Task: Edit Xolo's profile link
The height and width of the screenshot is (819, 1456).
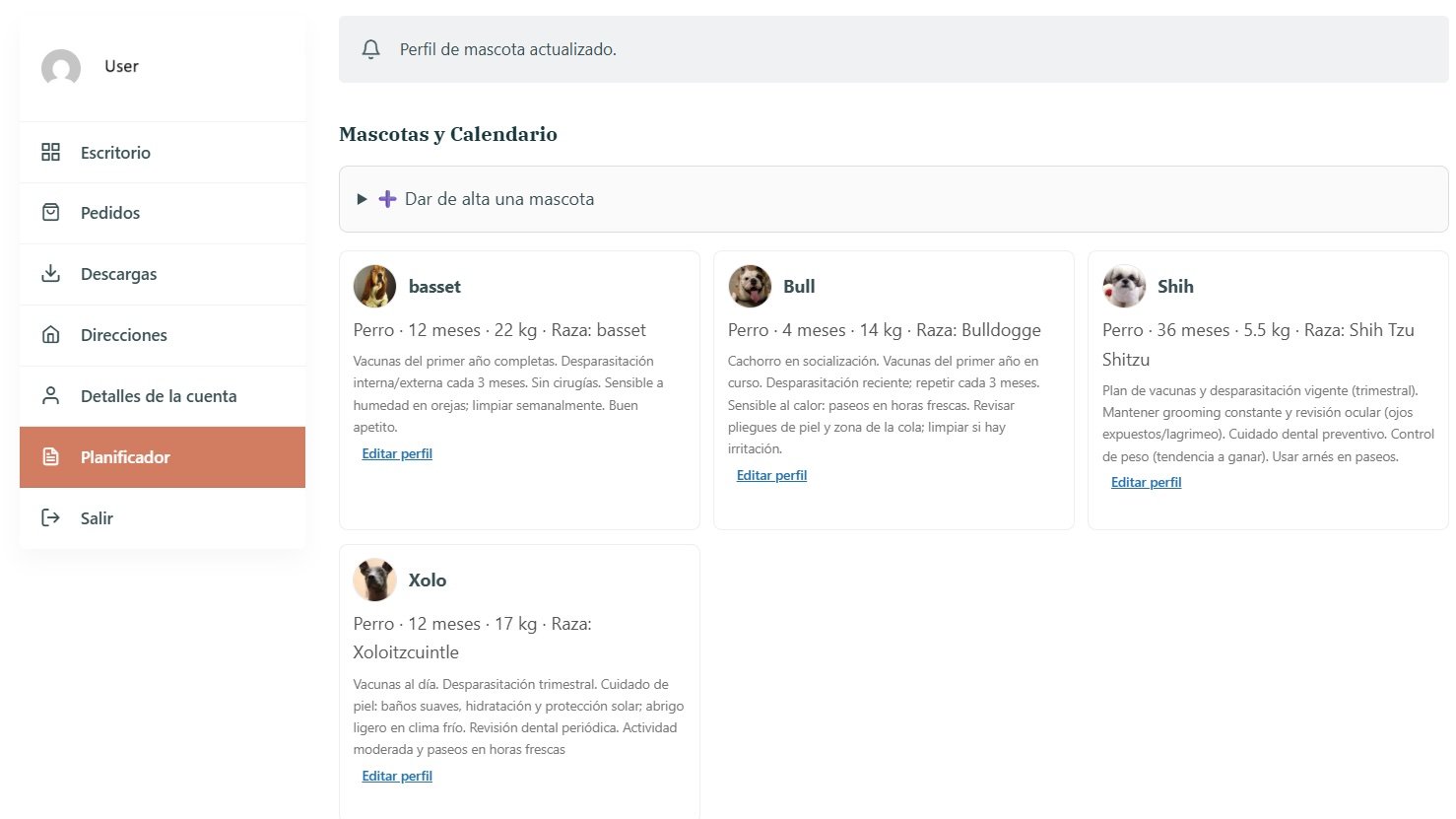Action: (397, 777)
